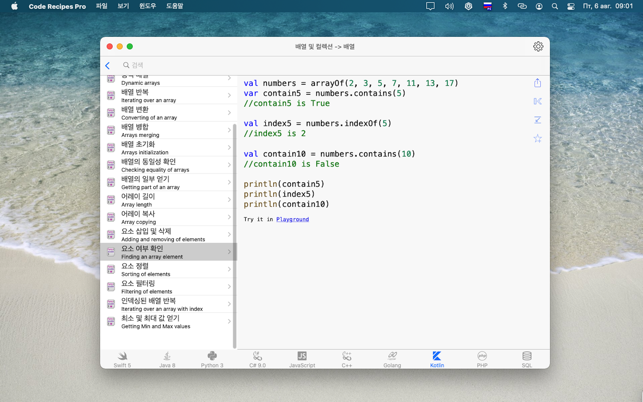Click the Russian flag input source icon

[487, 6]
